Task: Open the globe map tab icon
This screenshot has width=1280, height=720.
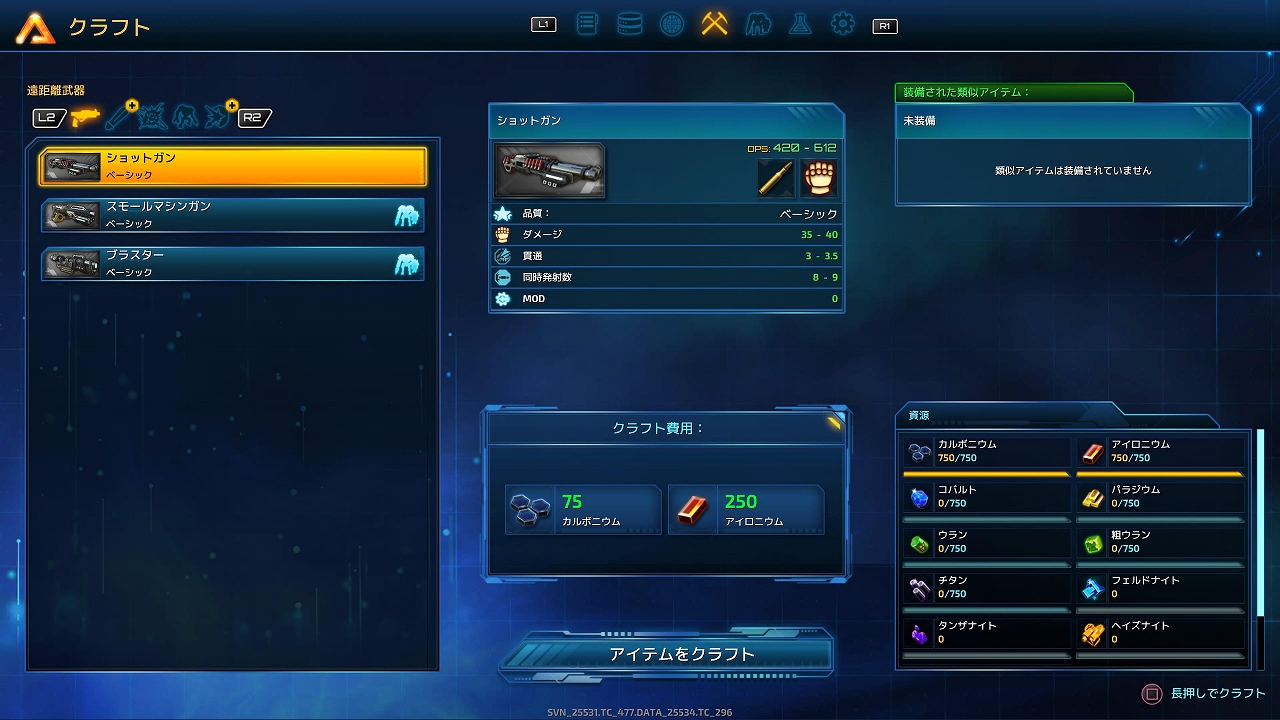Action: pos(672,24)
